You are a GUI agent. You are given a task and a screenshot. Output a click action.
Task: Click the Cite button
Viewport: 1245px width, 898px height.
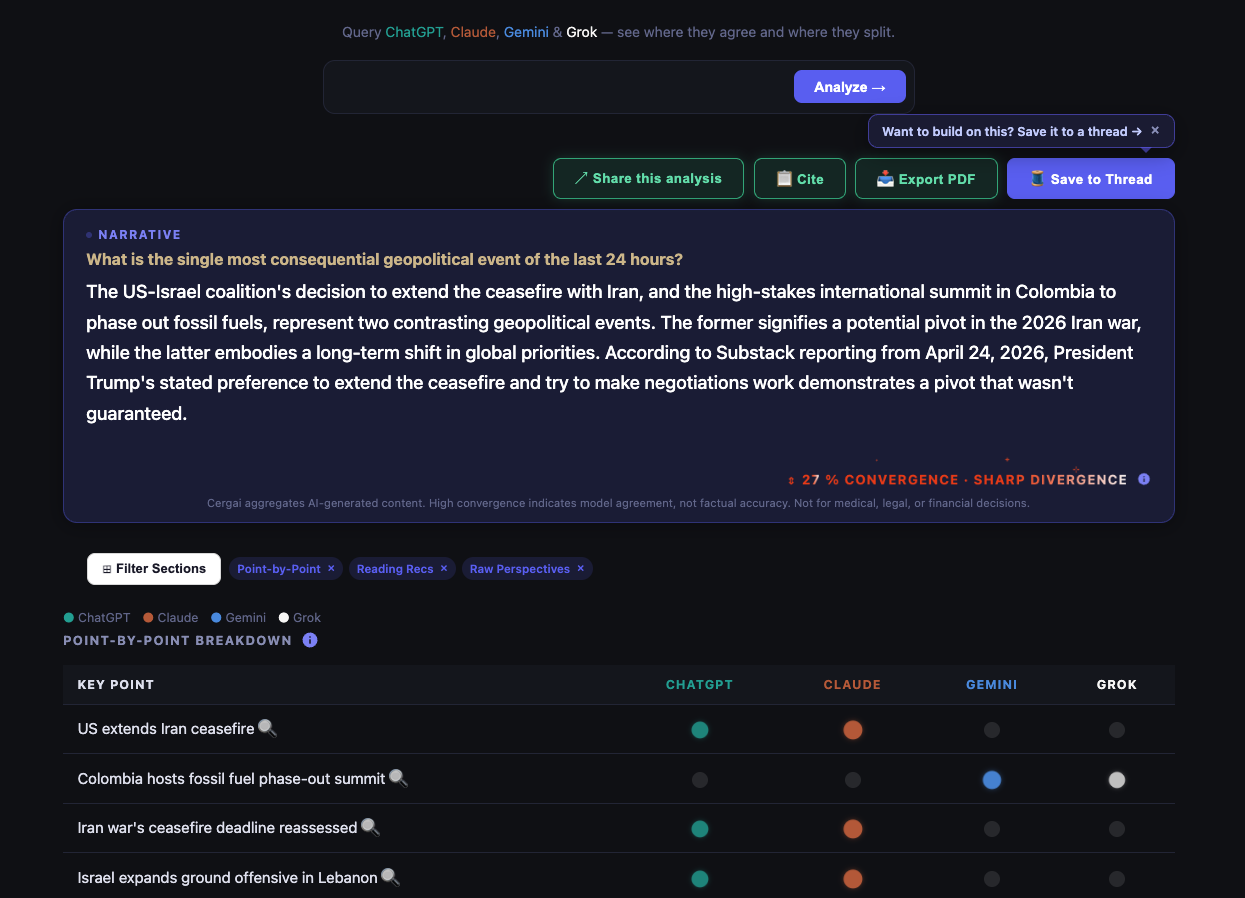(800, 178)
